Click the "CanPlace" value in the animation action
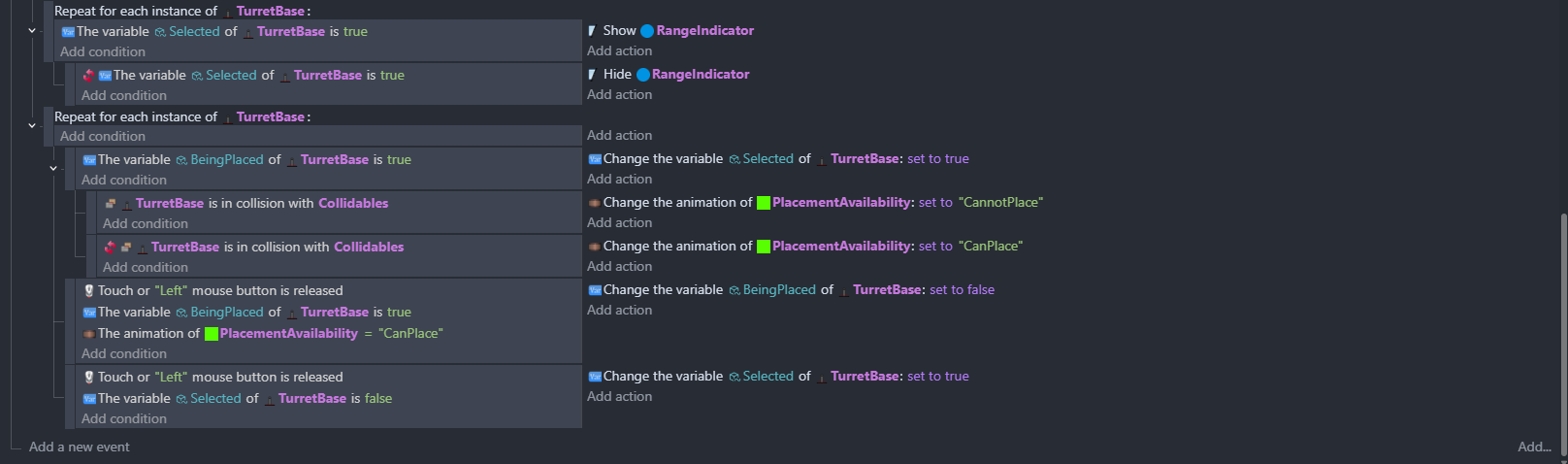 click(x=990, y=247)
